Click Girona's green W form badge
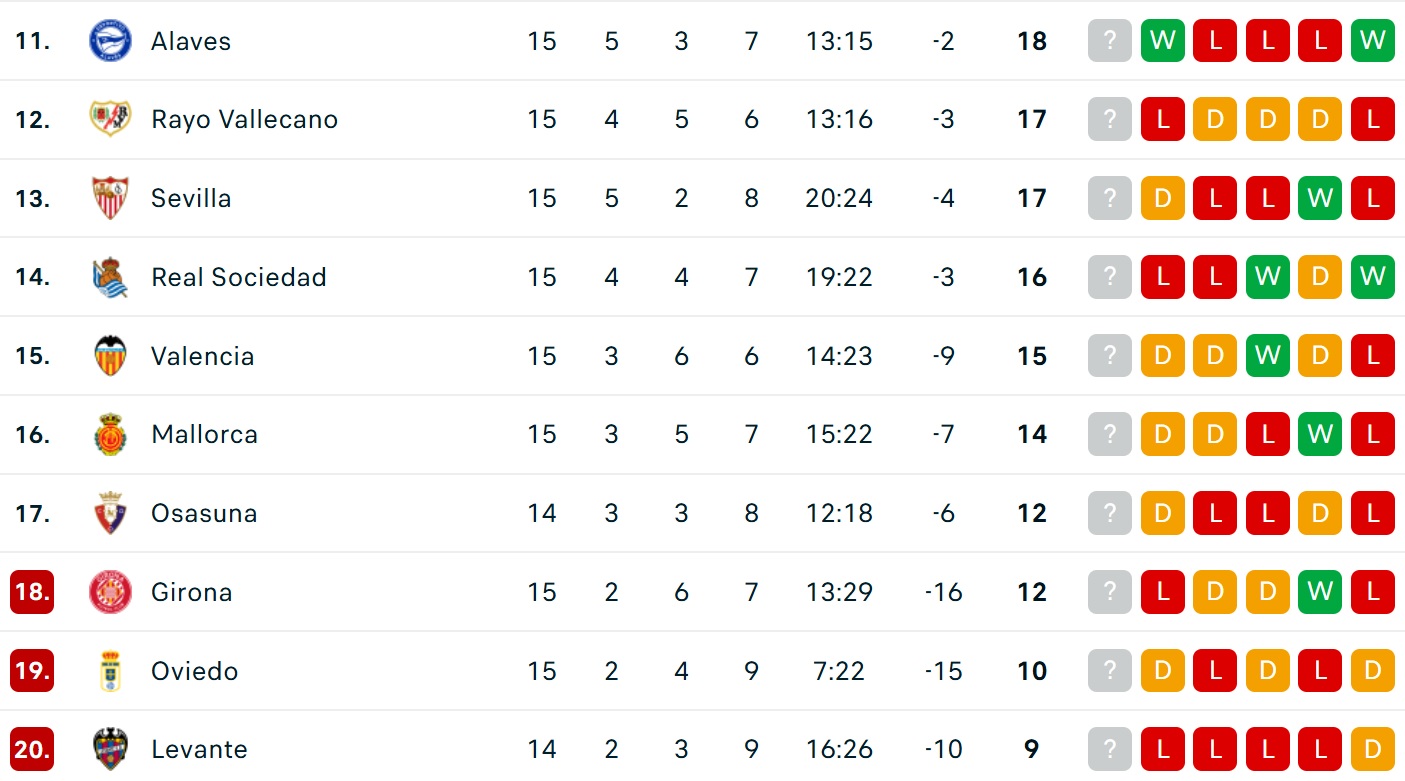This screenshot has width=1405, height=781. point(1320,592)
